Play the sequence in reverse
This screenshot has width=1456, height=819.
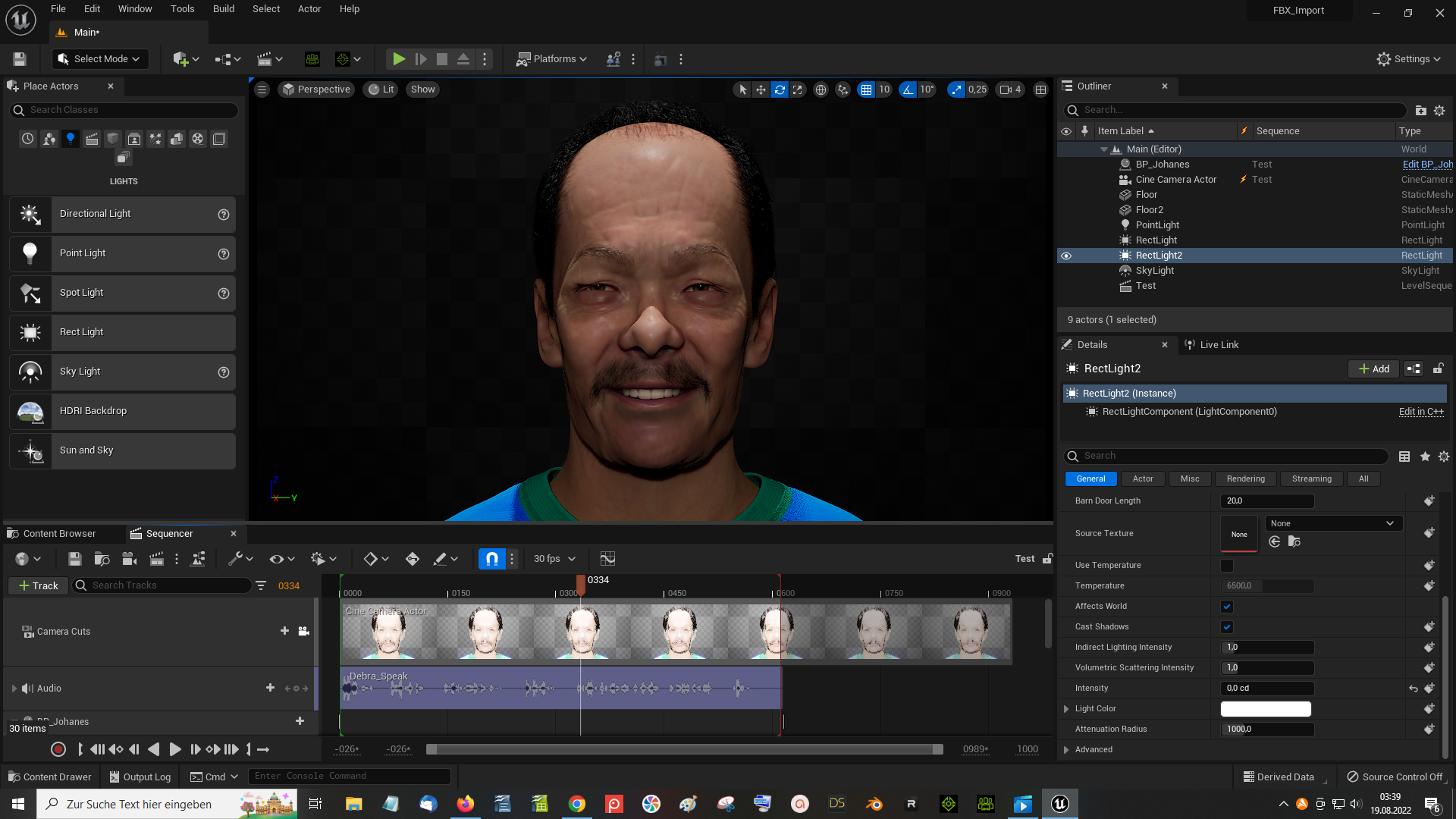pyautogui.click(x=154, y=749)
